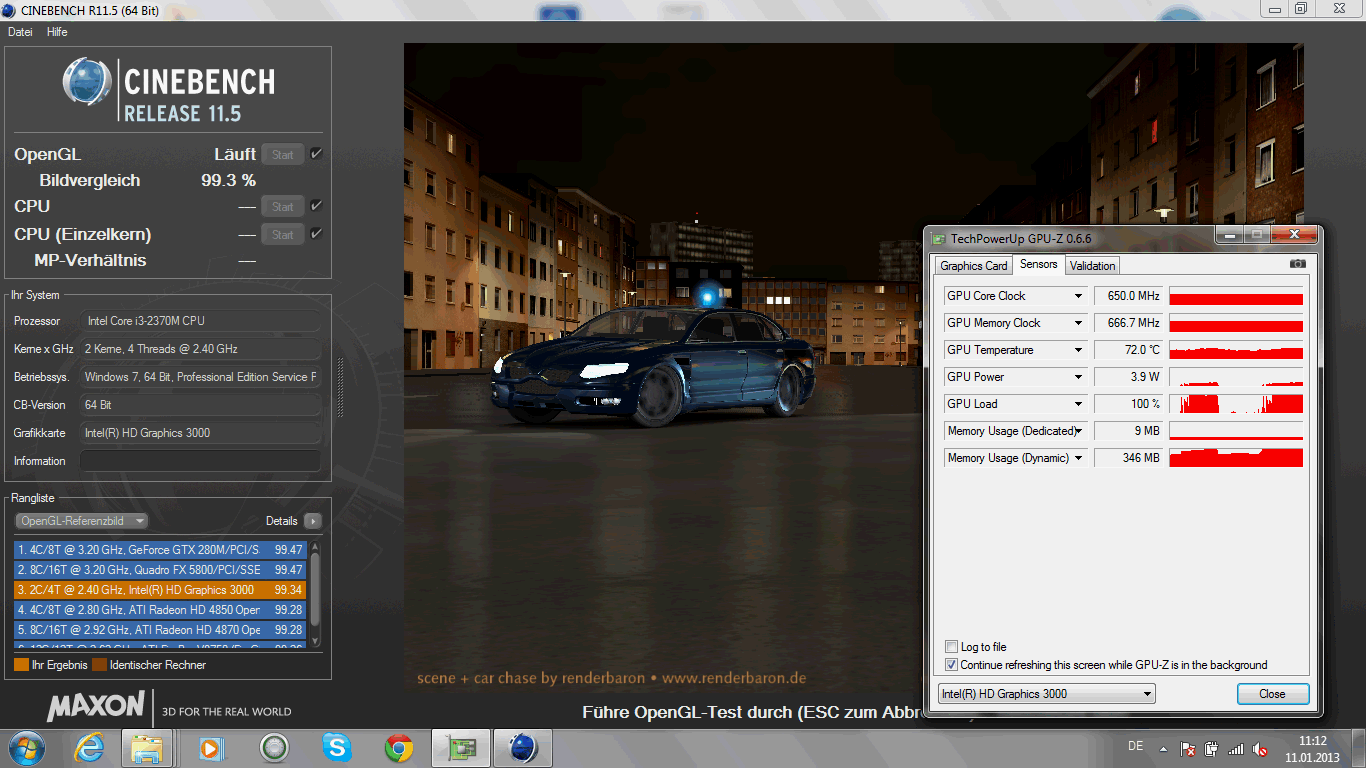Click the Close button in GPU-Z
Viewport: 1366px width, 768px height.
pyautogui.click(x=1272, y=694)
